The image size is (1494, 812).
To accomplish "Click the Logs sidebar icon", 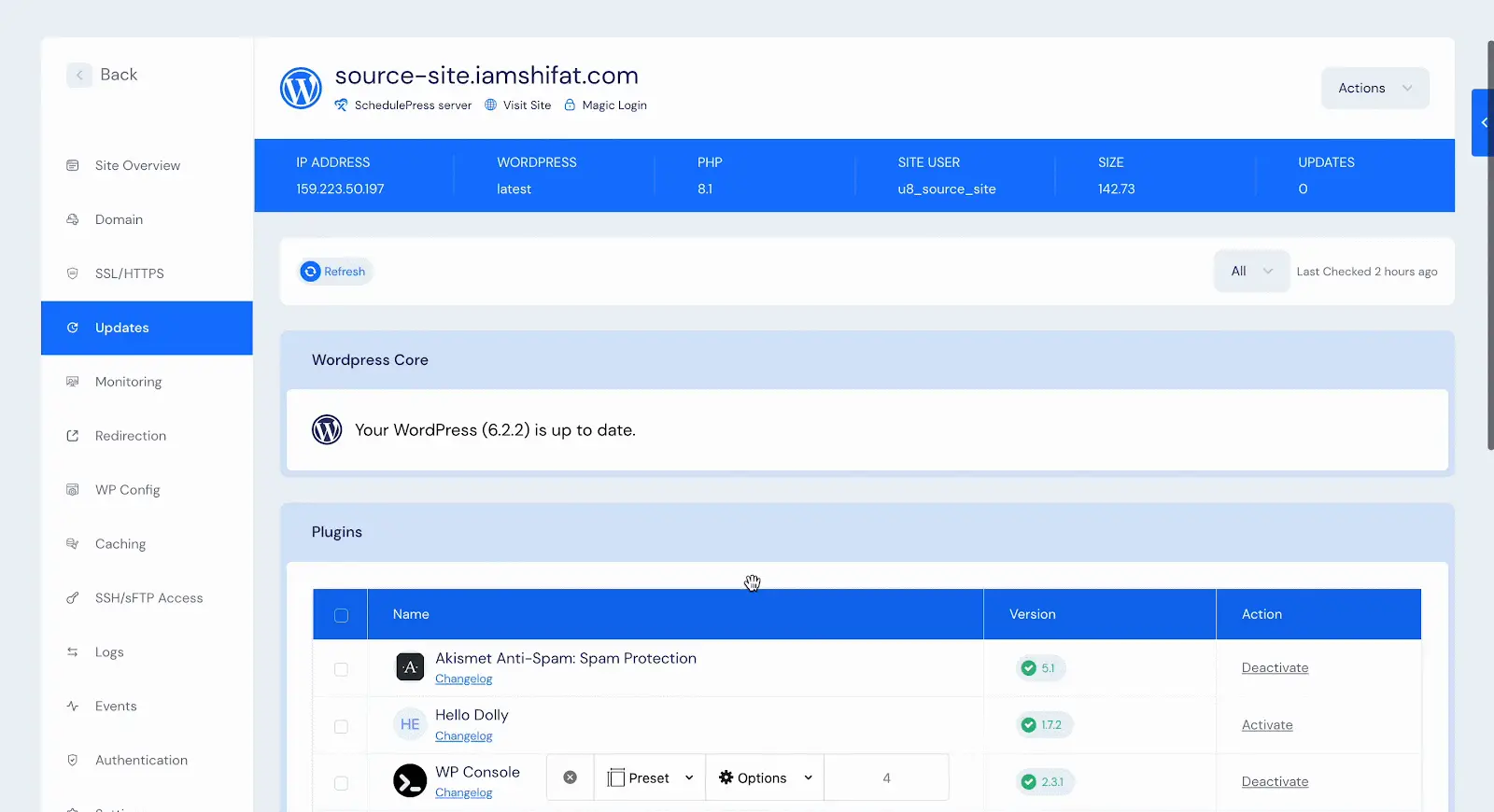I will pyautogui.click(x=73, y=653).
